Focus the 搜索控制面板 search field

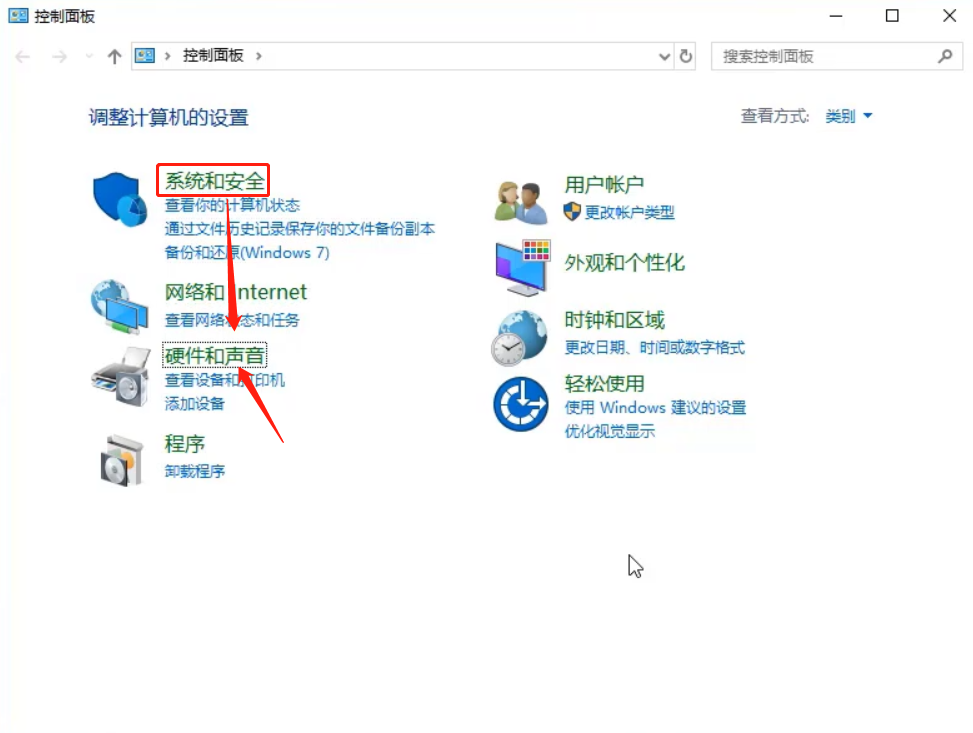[x=836, y=56]
